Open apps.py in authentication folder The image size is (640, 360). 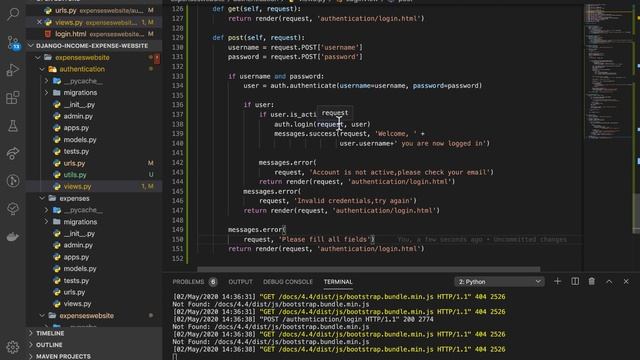[94, 128]
